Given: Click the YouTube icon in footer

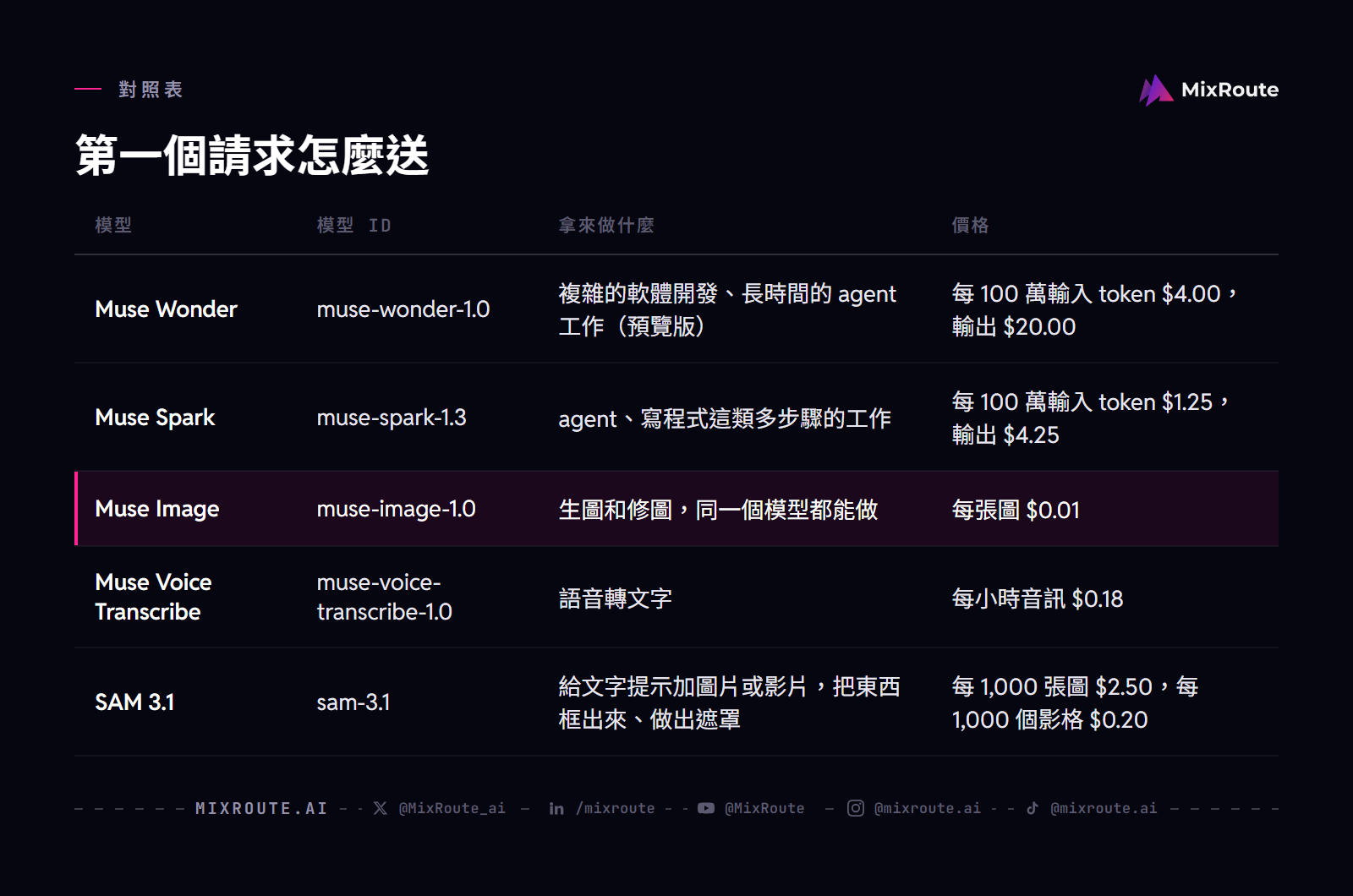Looking at the screenshot, I should point(706,808).
